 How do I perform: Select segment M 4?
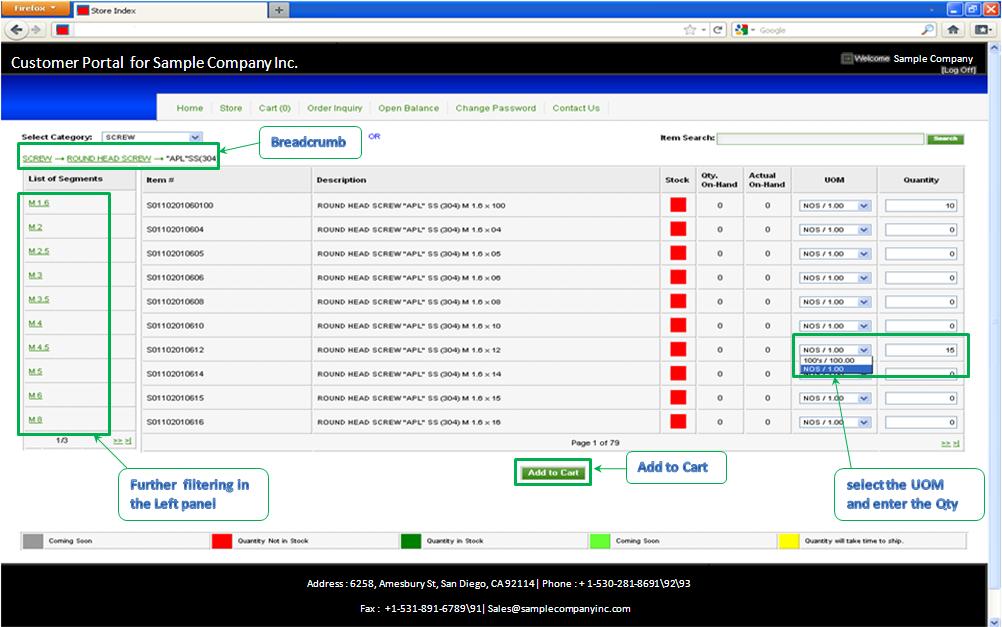(35, 323)
